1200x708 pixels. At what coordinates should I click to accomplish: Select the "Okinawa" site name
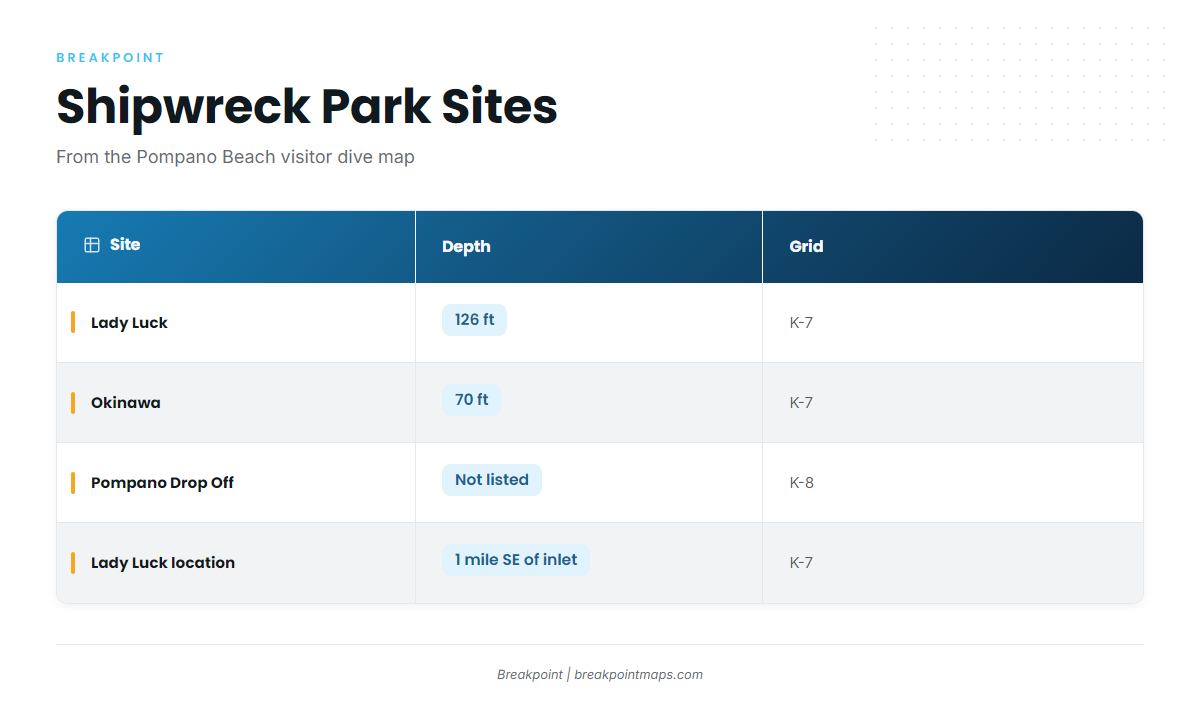(126, 403)
